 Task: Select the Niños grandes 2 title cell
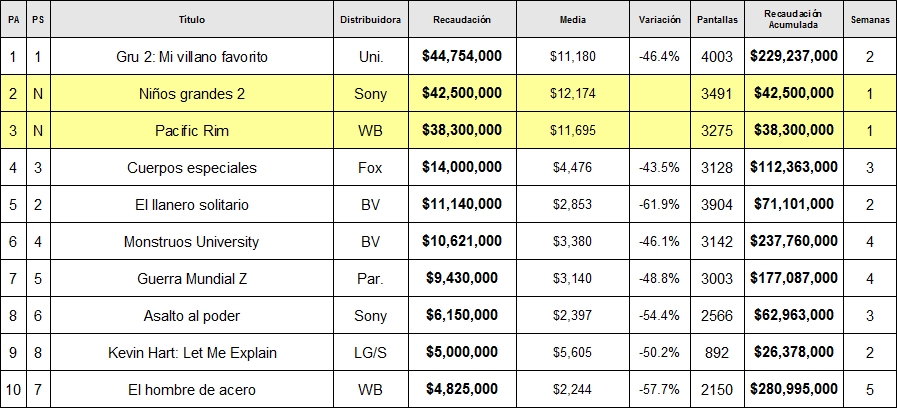191,94
